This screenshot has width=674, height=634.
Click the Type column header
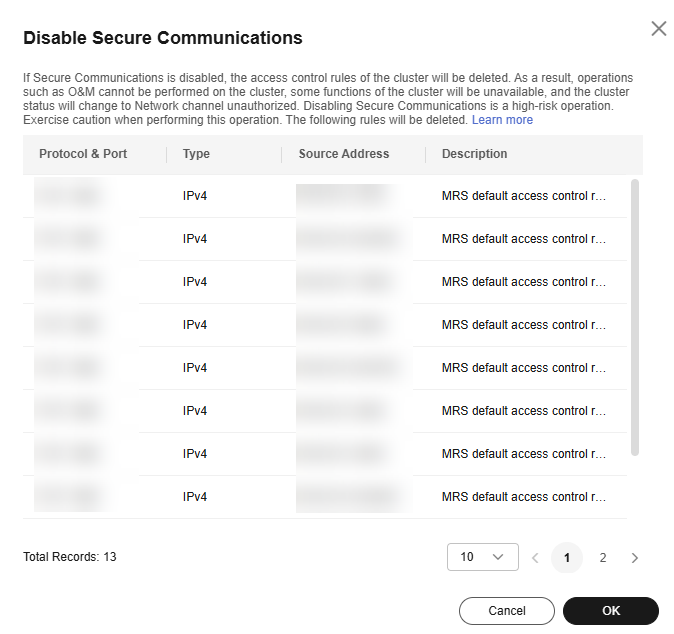[x=196, y=154]
